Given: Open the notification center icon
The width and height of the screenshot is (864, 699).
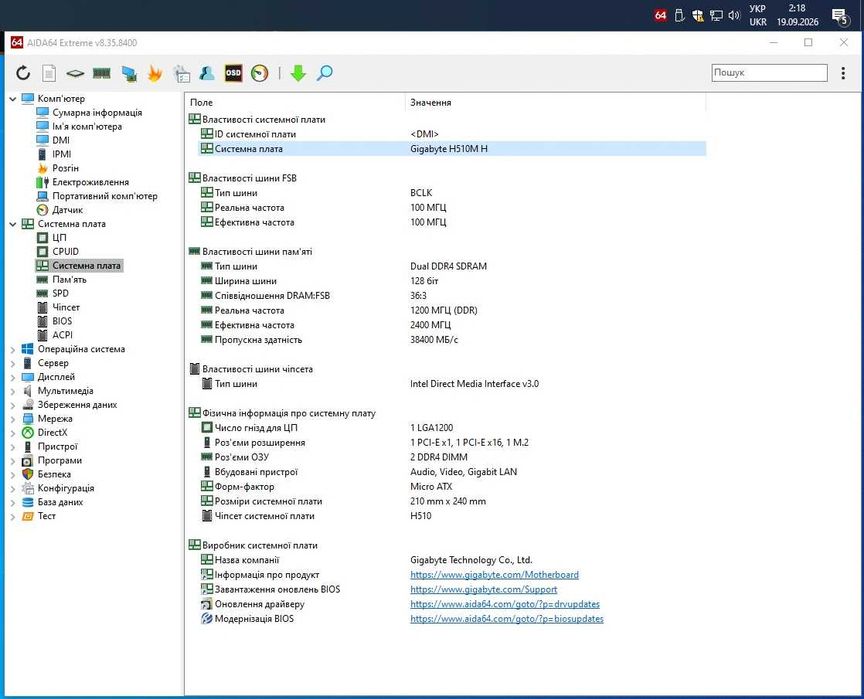Looking at the screenshot, I should click(x=840, y=17).
